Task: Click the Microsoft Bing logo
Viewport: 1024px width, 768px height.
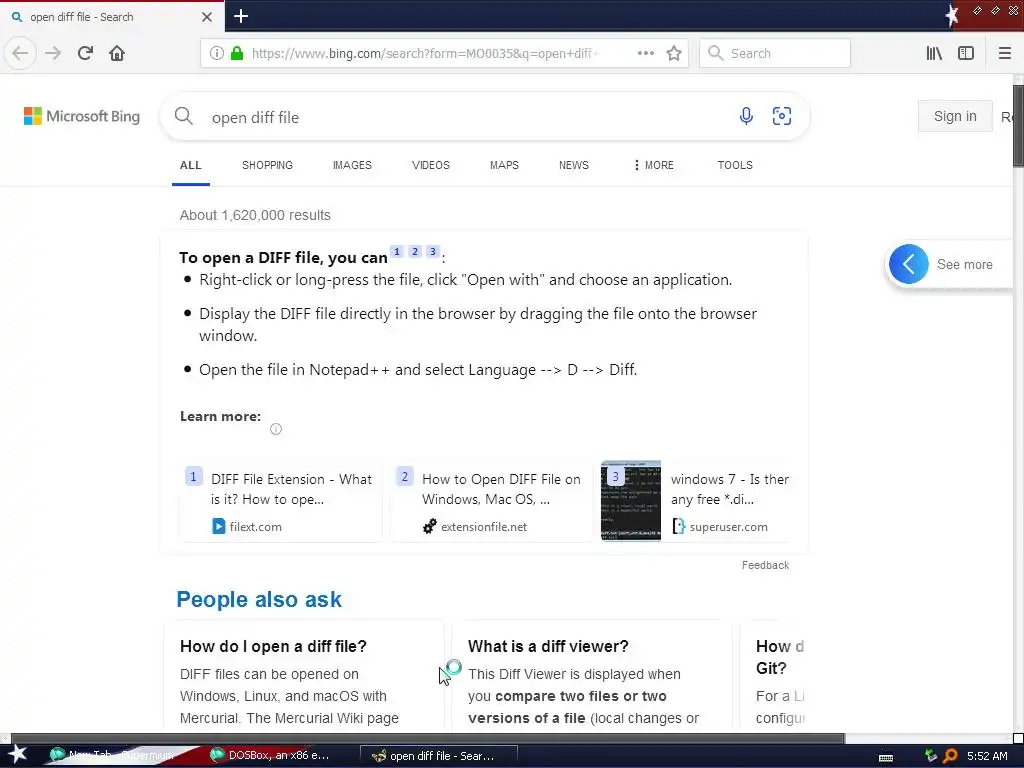Action: [82, 116]
